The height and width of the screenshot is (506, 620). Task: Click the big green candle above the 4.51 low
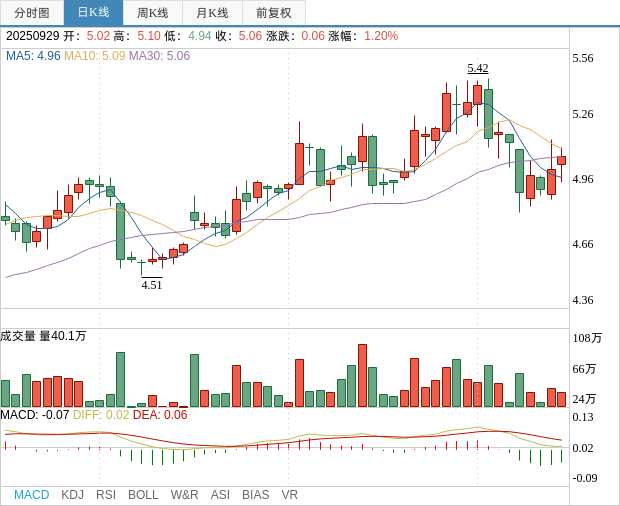click(x=120, y=231)
